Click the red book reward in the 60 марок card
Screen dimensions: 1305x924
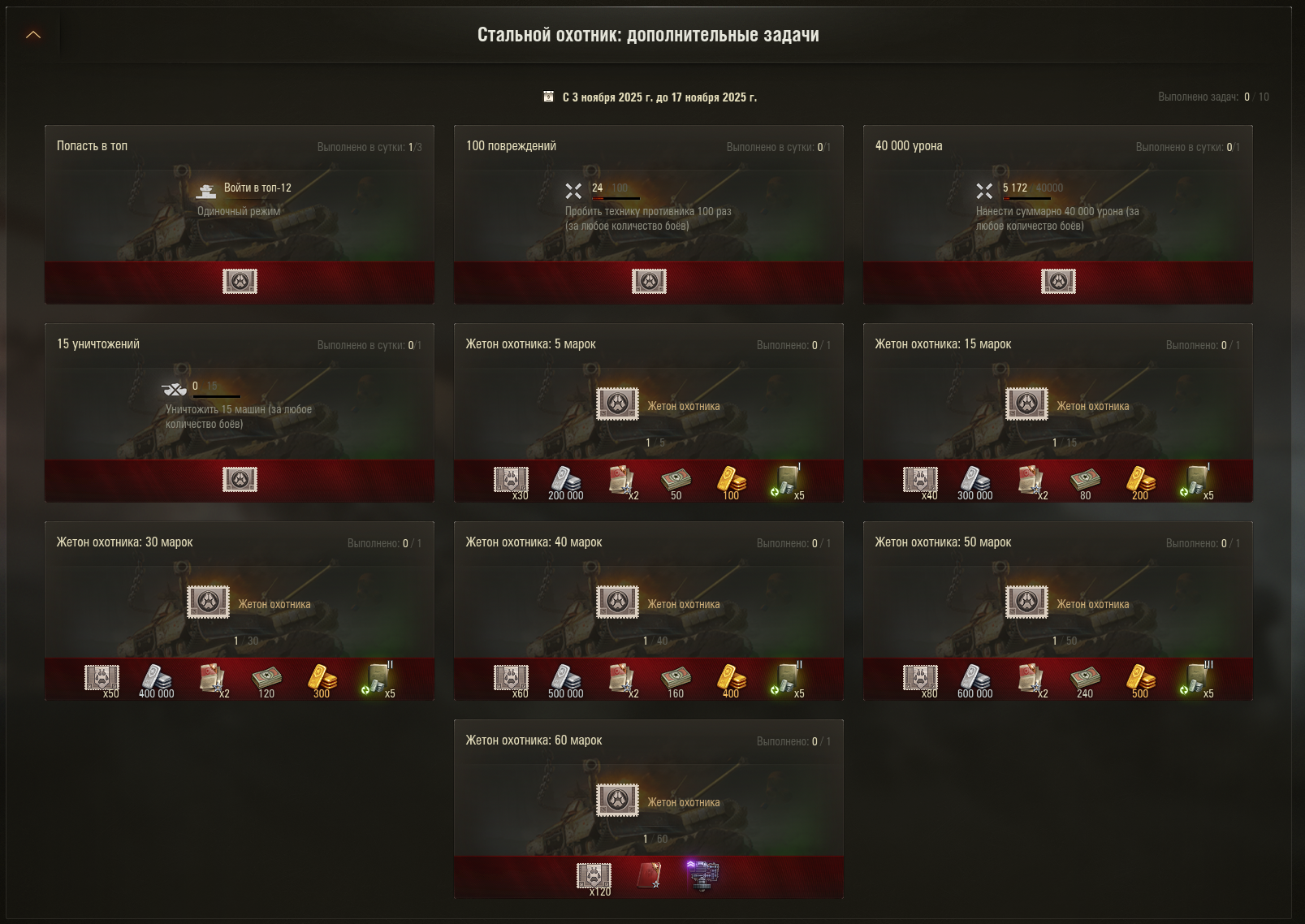[x=649, y=876]
